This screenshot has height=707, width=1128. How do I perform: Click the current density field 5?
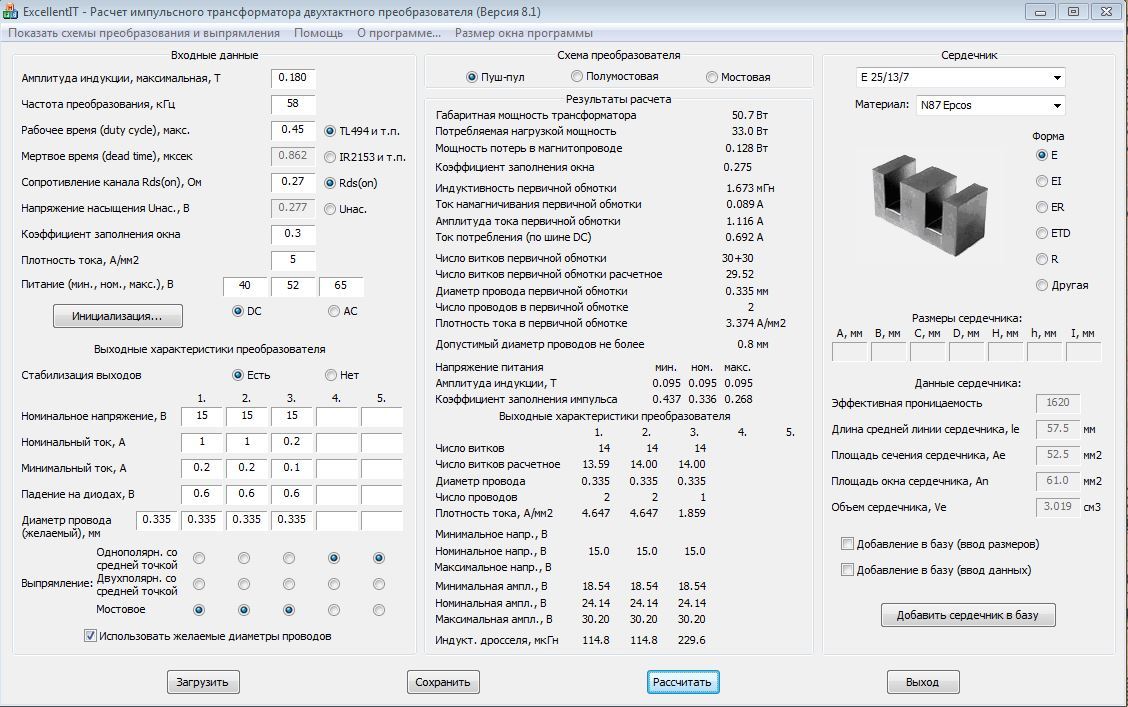click(x=293, y=259)
